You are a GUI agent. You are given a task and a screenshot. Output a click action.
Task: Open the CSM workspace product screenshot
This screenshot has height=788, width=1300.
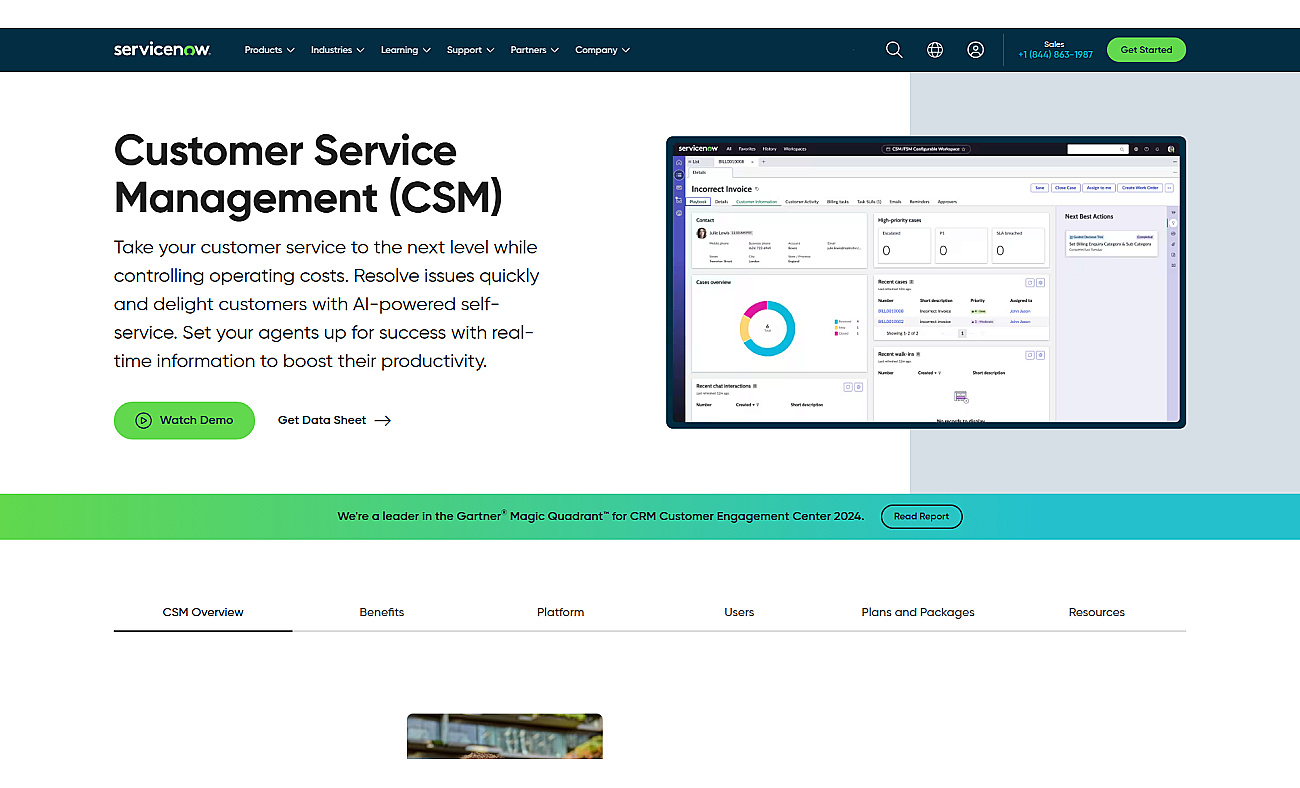coord(926,282)
